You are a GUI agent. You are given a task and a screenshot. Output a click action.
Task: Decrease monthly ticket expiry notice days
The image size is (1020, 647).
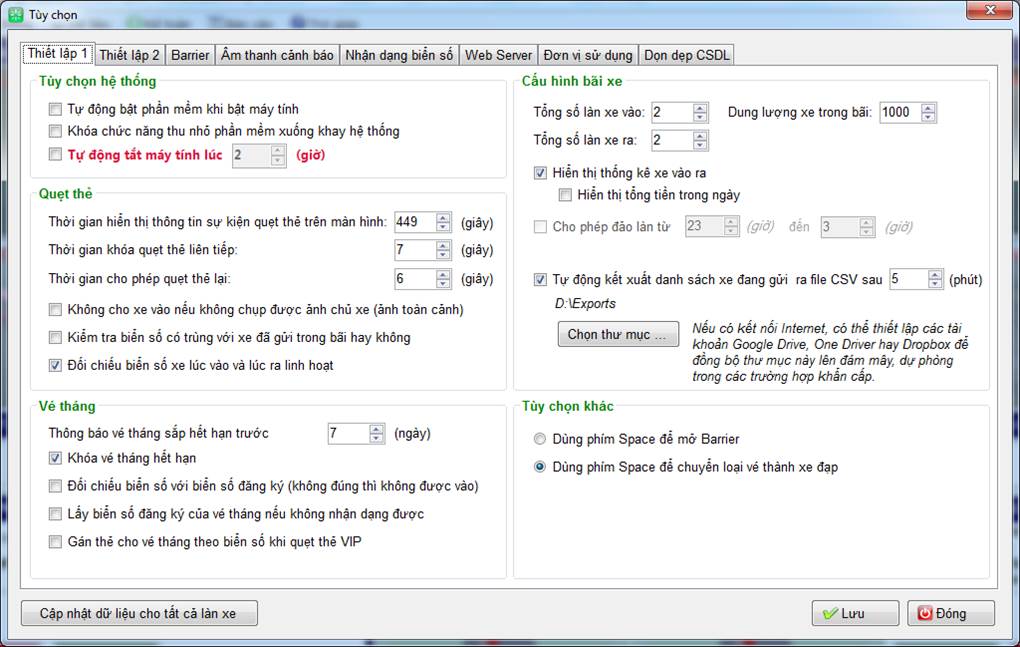tap(377, 439)
